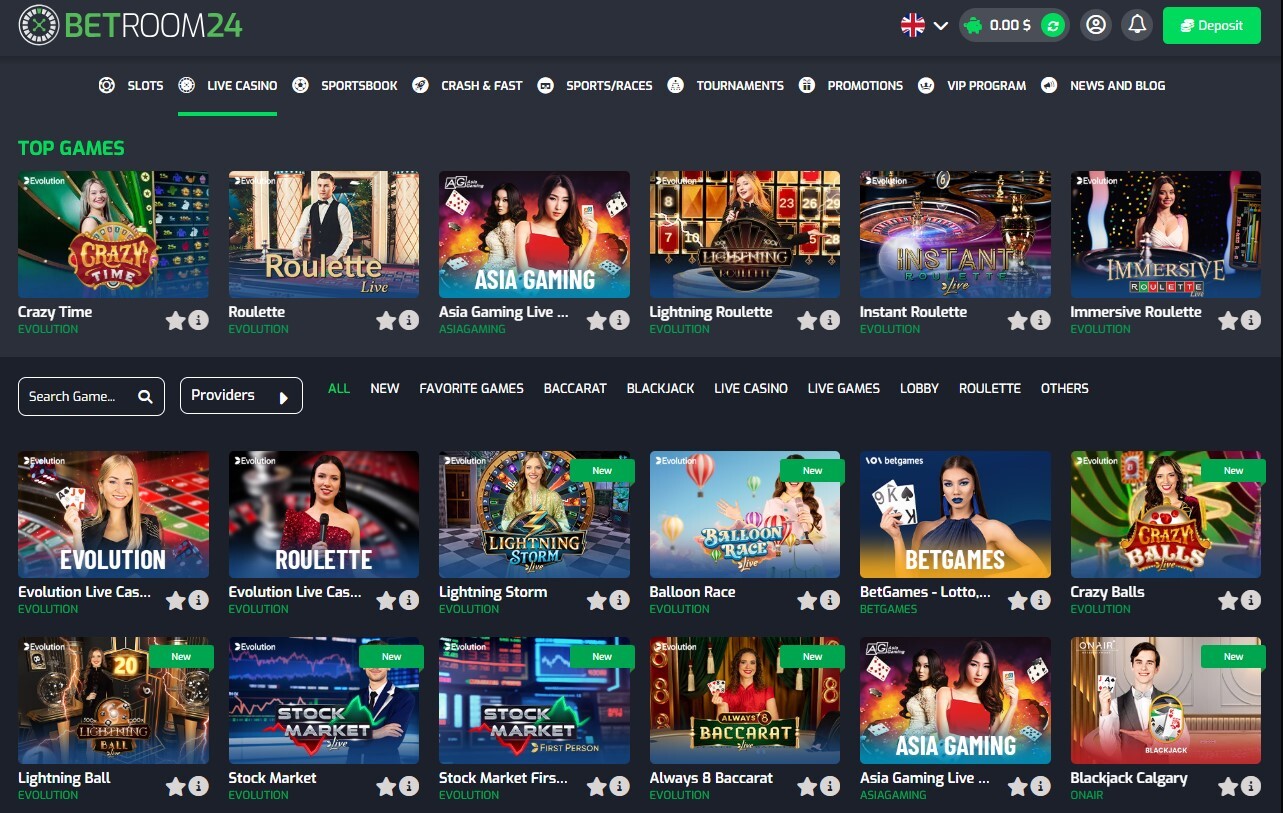Mark Stock Market as favorite with star
The height and width of the screenshot is (813, 1283).
click(x=386, y=786)
